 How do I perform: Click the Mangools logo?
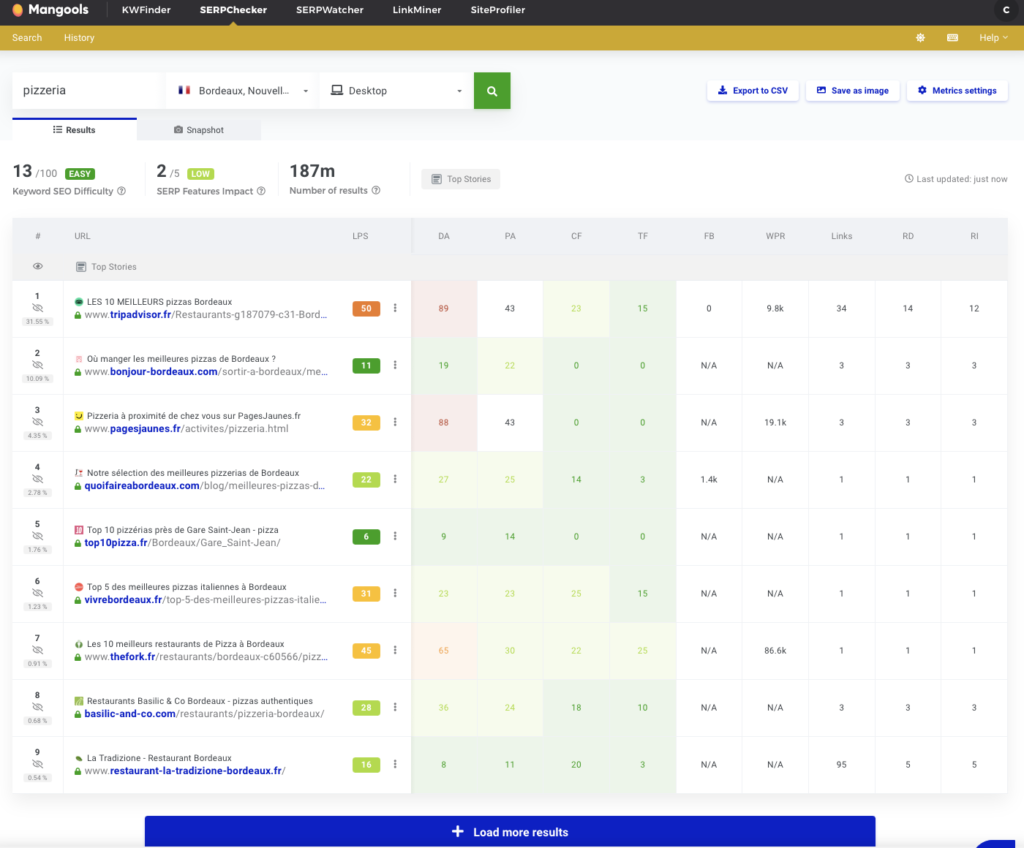50,10
